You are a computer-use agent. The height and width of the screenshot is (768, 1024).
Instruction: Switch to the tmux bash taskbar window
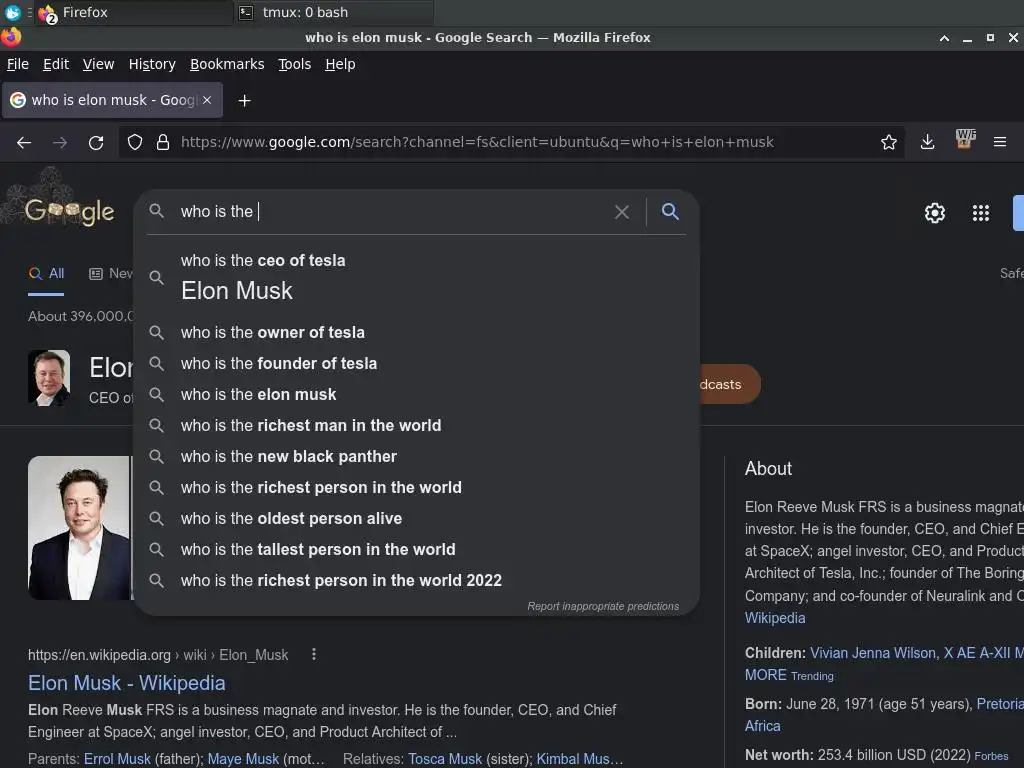pos(333,12)
